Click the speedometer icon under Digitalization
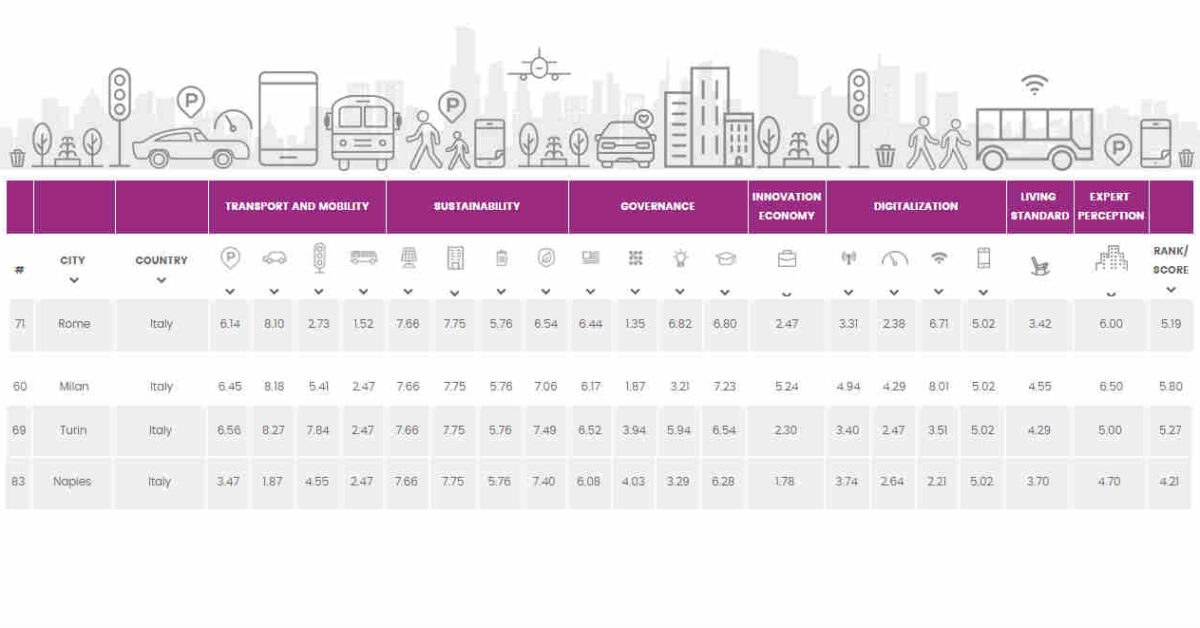1200x628 pixels. click(894, 259)
